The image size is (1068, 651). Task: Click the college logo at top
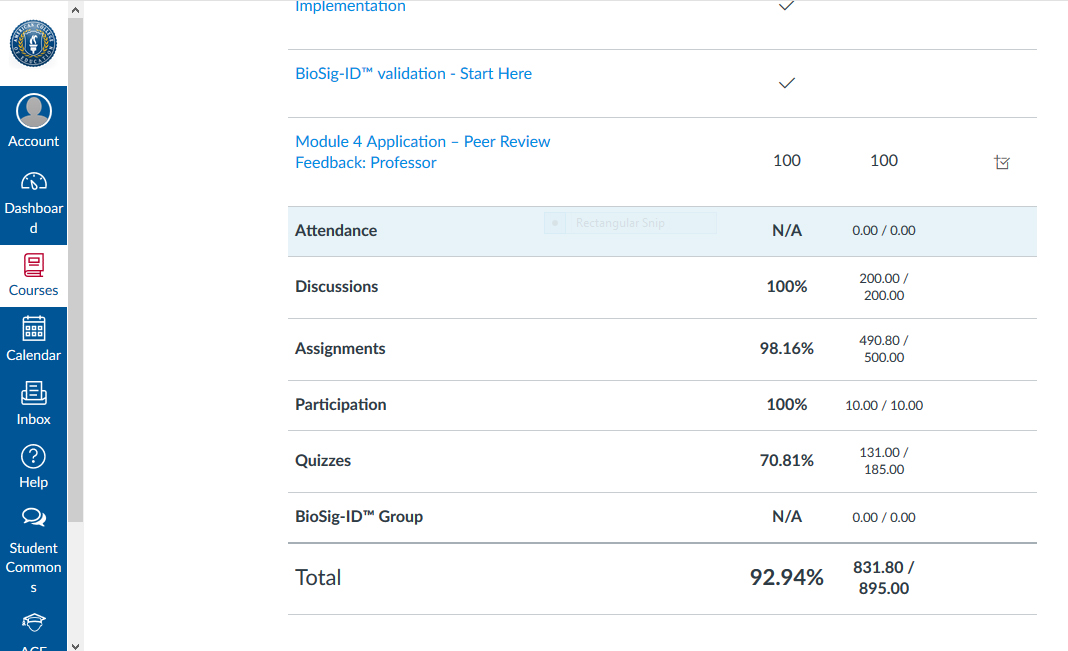[33, 44]
